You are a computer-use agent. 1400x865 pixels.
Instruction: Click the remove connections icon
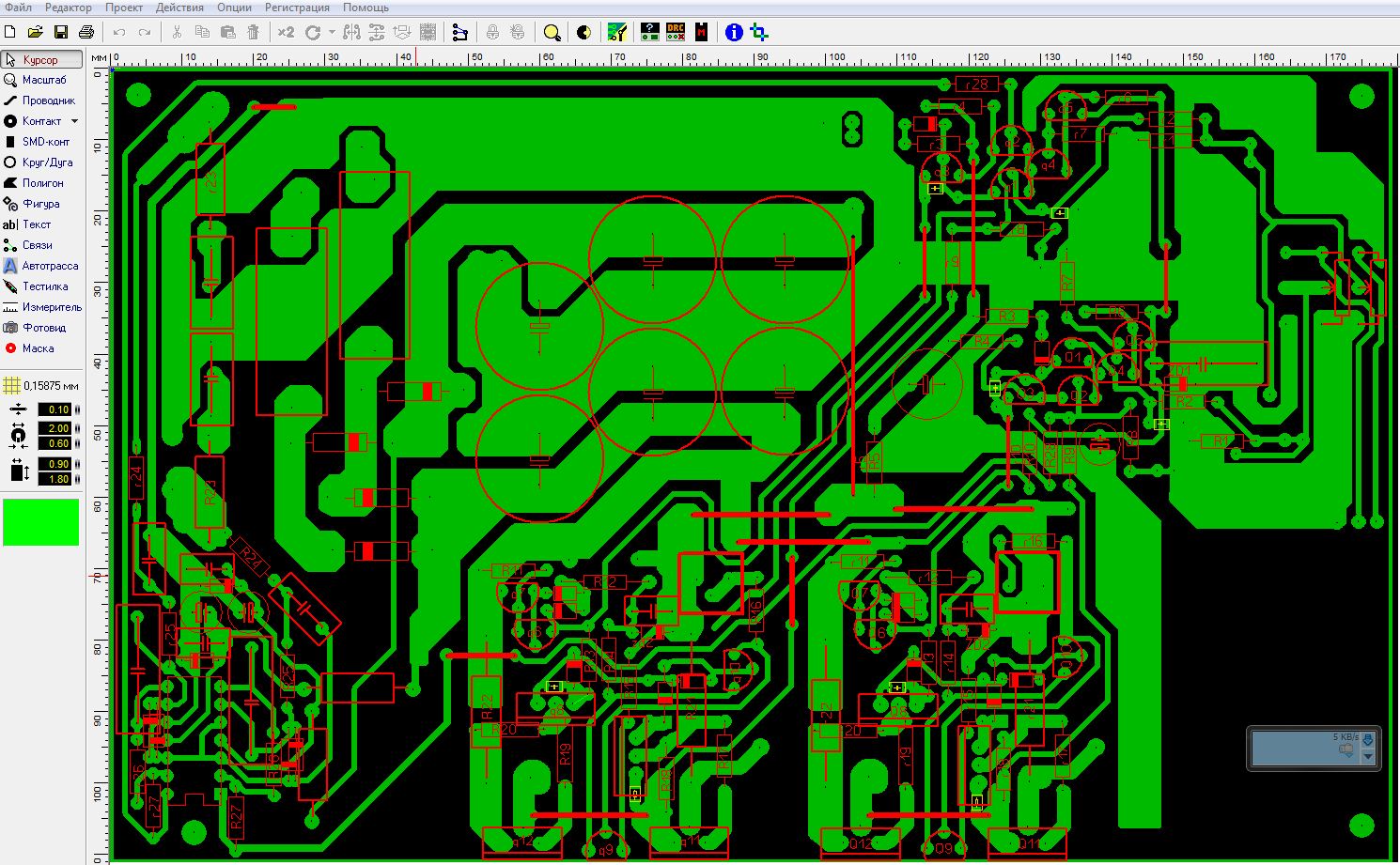tap(459, 32)
